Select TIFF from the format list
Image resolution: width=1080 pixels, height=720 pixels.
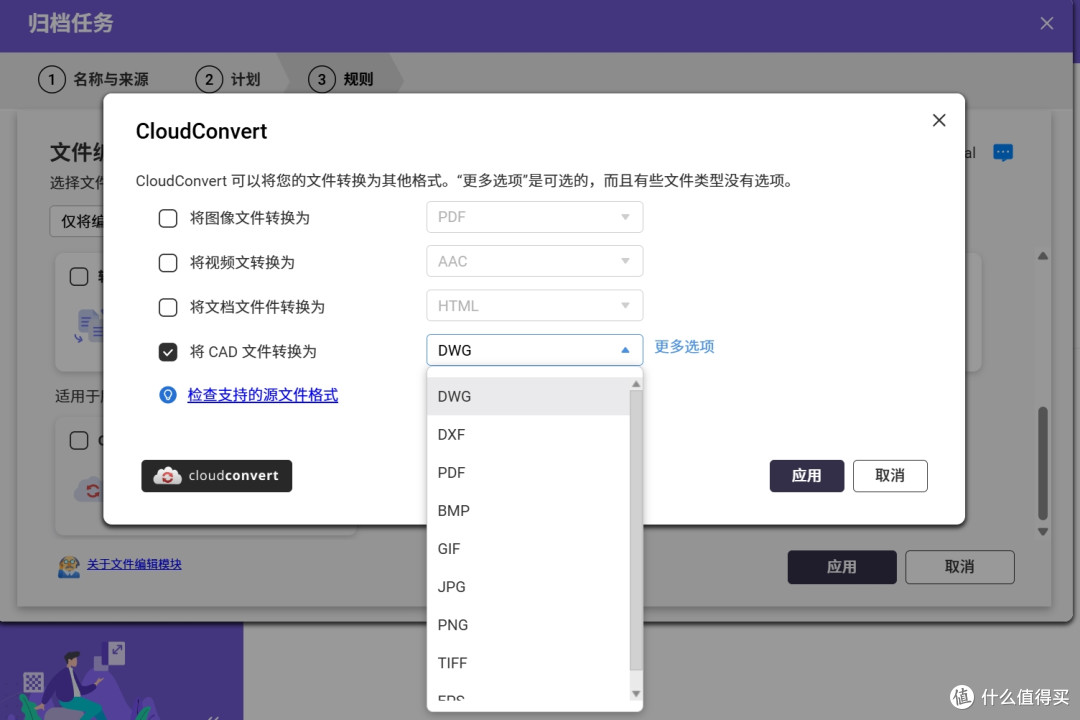pyautogui.click(x=528, y=663)
